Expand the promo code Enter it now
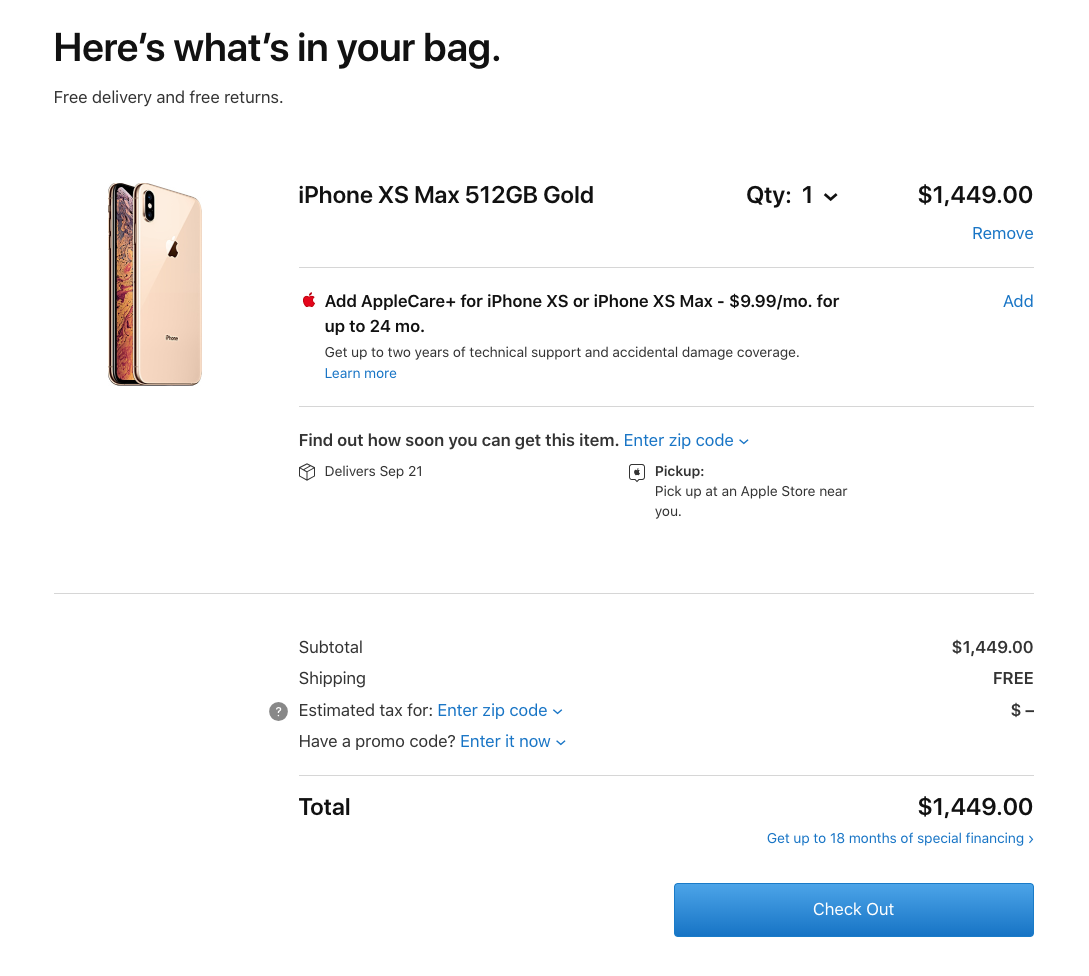Image resolution: width=1089 pixels, height=976 pixels. [x=513, y=742]
